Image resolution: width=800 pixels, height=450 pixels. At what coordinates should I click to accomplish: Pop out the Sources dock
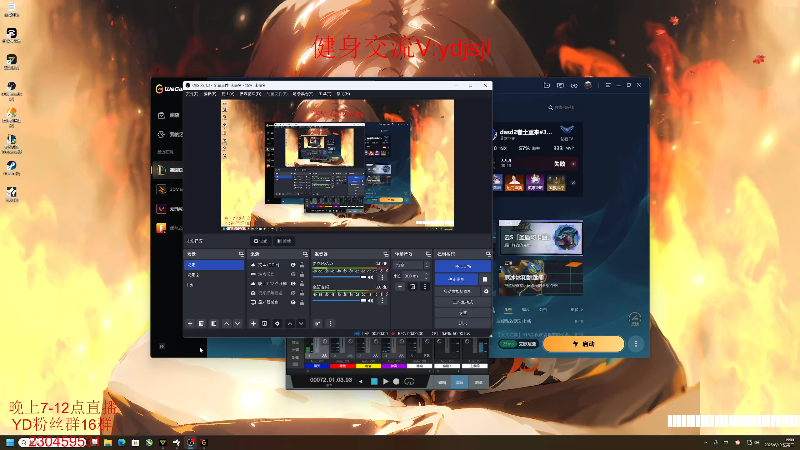pyautogui.click(x=305, y=254)
